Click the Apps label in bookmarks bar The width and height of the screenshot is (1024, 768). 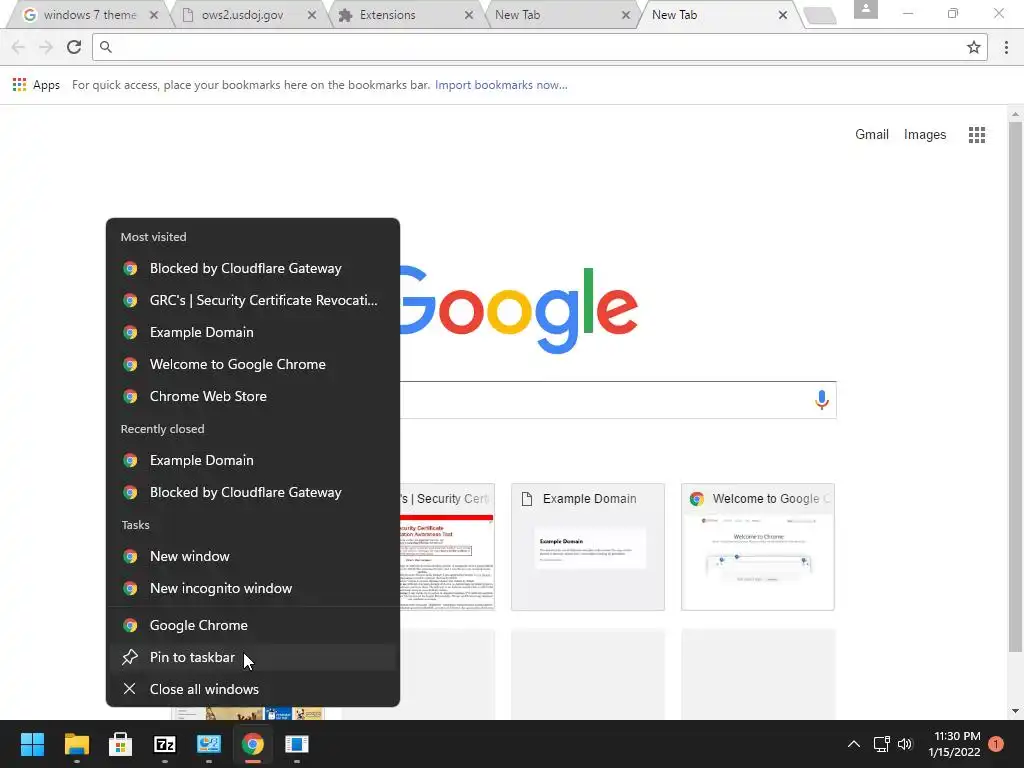pyautogui.click(x=46, y=85)
